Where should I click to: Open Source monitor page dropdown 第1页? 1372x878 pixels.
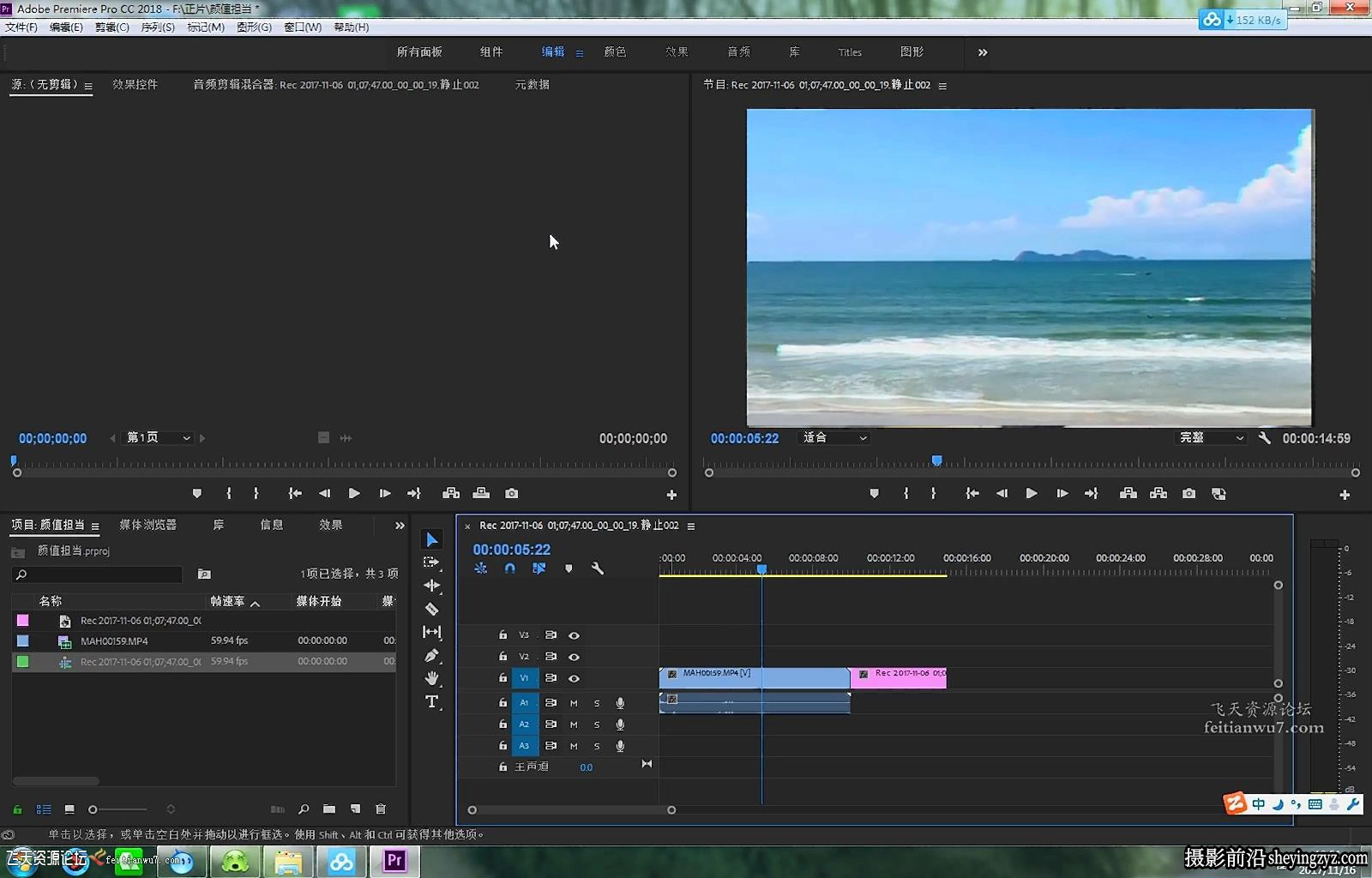pyautogui.click(x=158, y=437)
